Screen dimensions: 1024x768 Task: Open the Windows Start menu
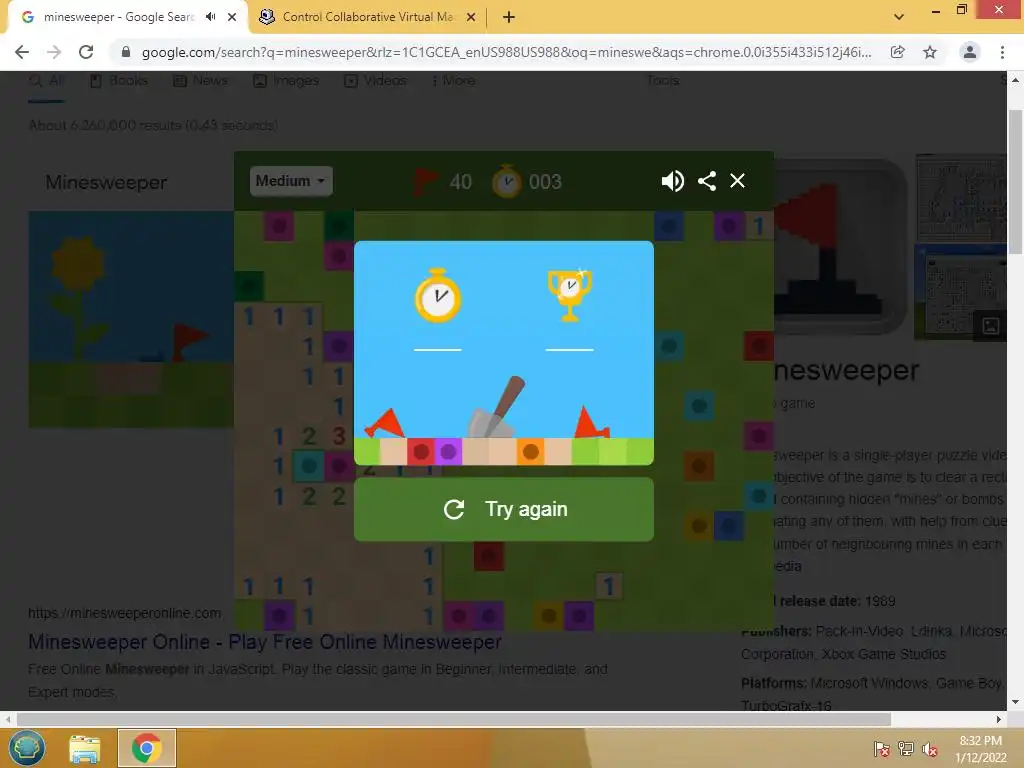pos(26,748)
